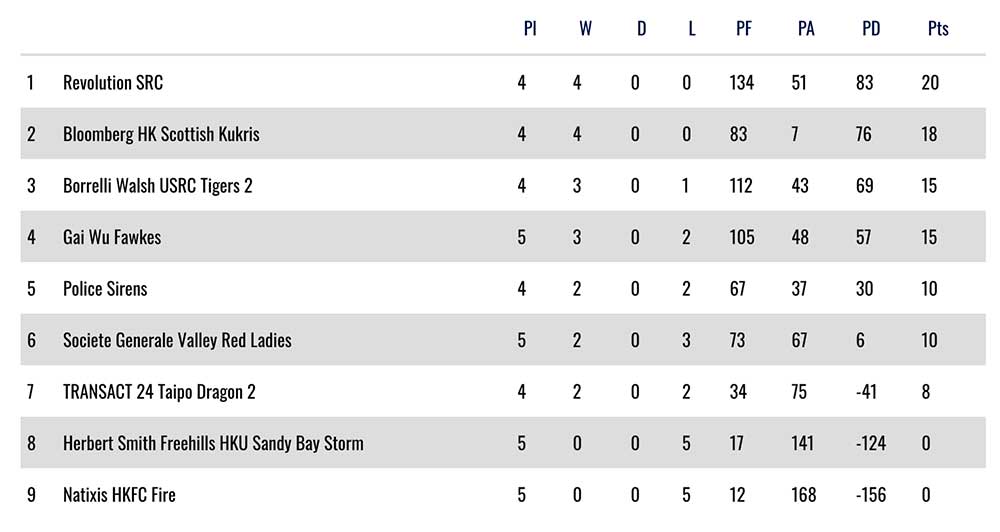The image size is (1000, 532).
Task: Click the W wins column header
Action: [x=585, y=29]
